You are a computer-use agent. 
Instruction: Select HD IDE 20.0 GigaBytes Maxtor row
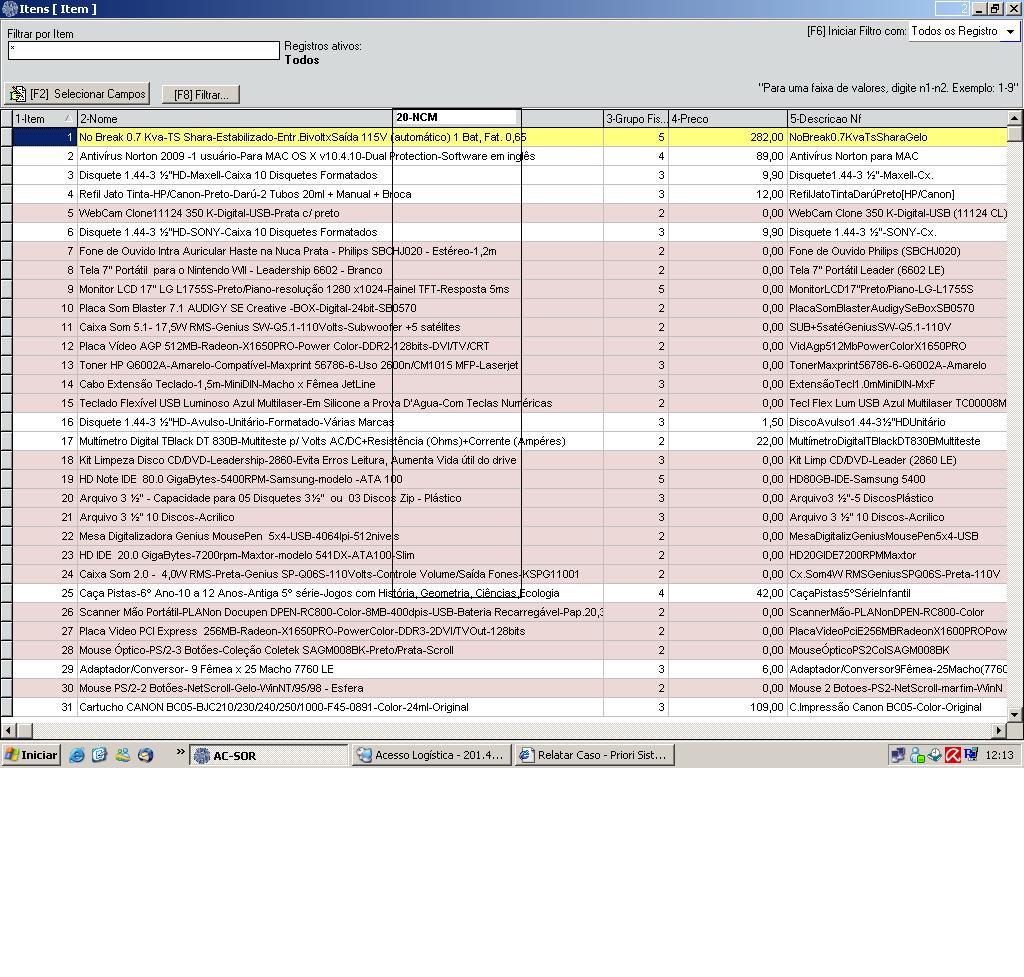(509, 554)
